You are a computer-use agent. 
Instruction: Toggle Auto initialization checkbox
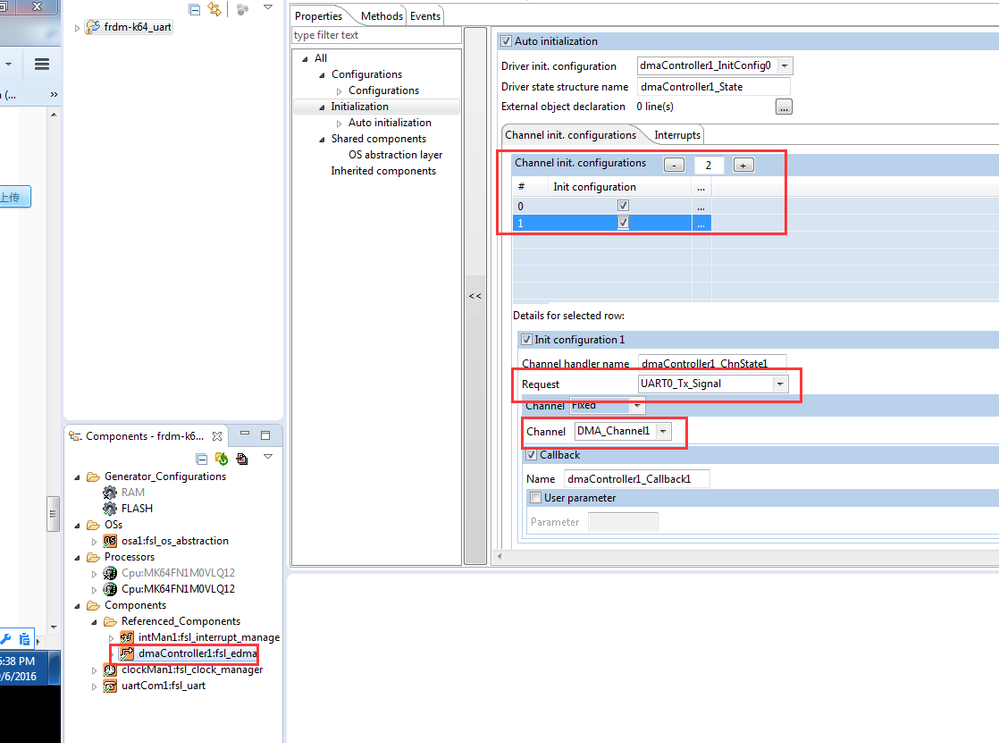click(506, 41)
